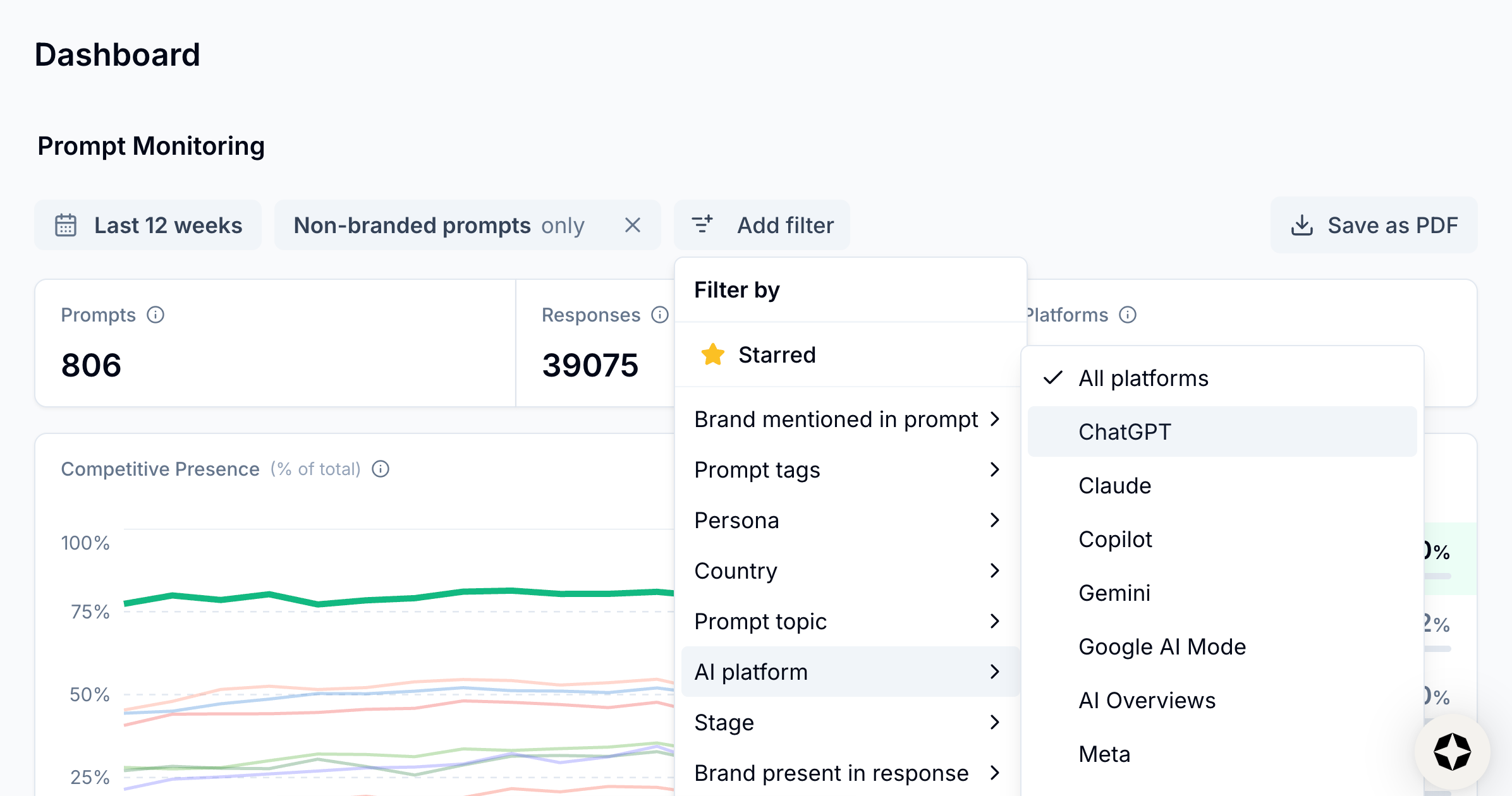Click the download icon on Save as PDF
Image resolution: width=1512 pixels, height=796 pixels.
coord(1302,226)
